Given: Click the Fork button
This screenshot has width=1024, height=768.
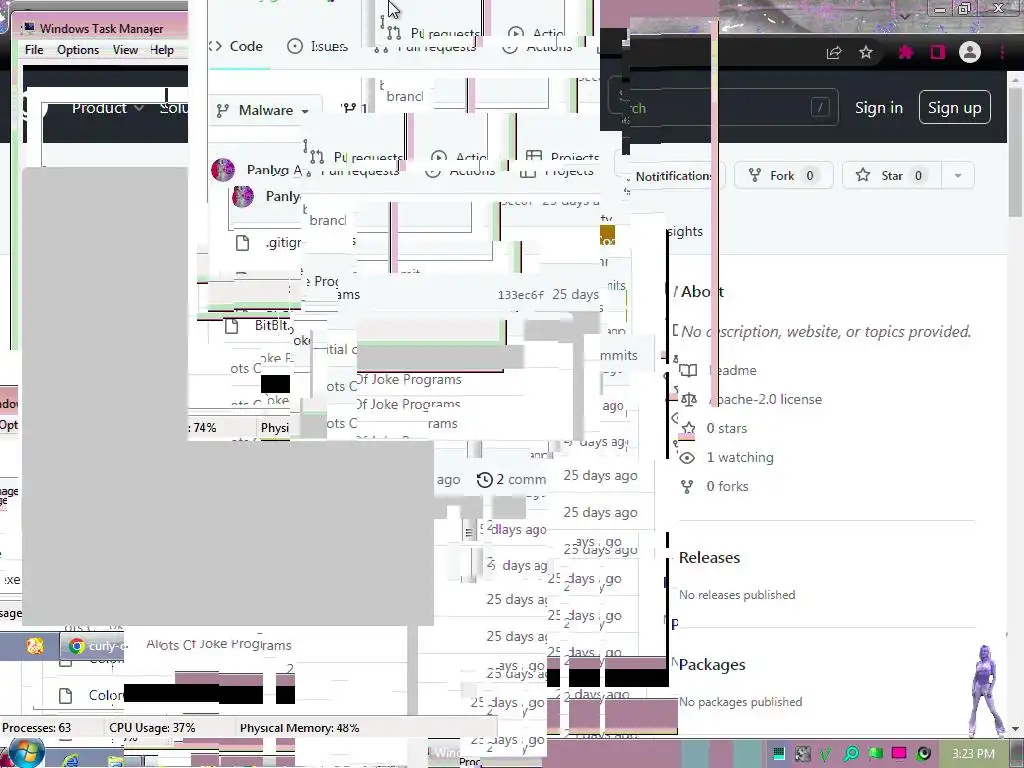Looking at the screenshot, I should 783,175.
